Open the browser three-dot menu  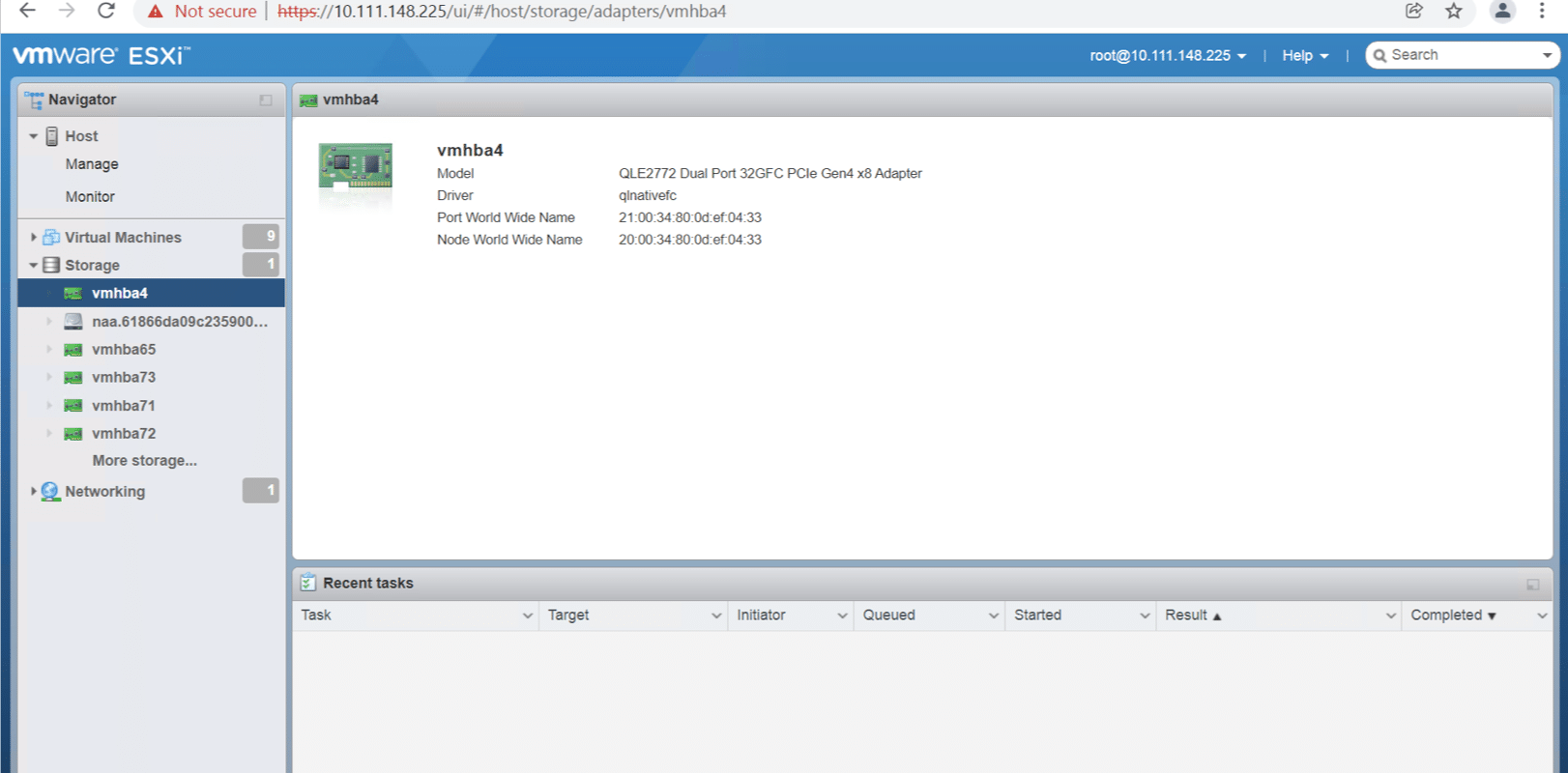click(x=1542, y=11)
